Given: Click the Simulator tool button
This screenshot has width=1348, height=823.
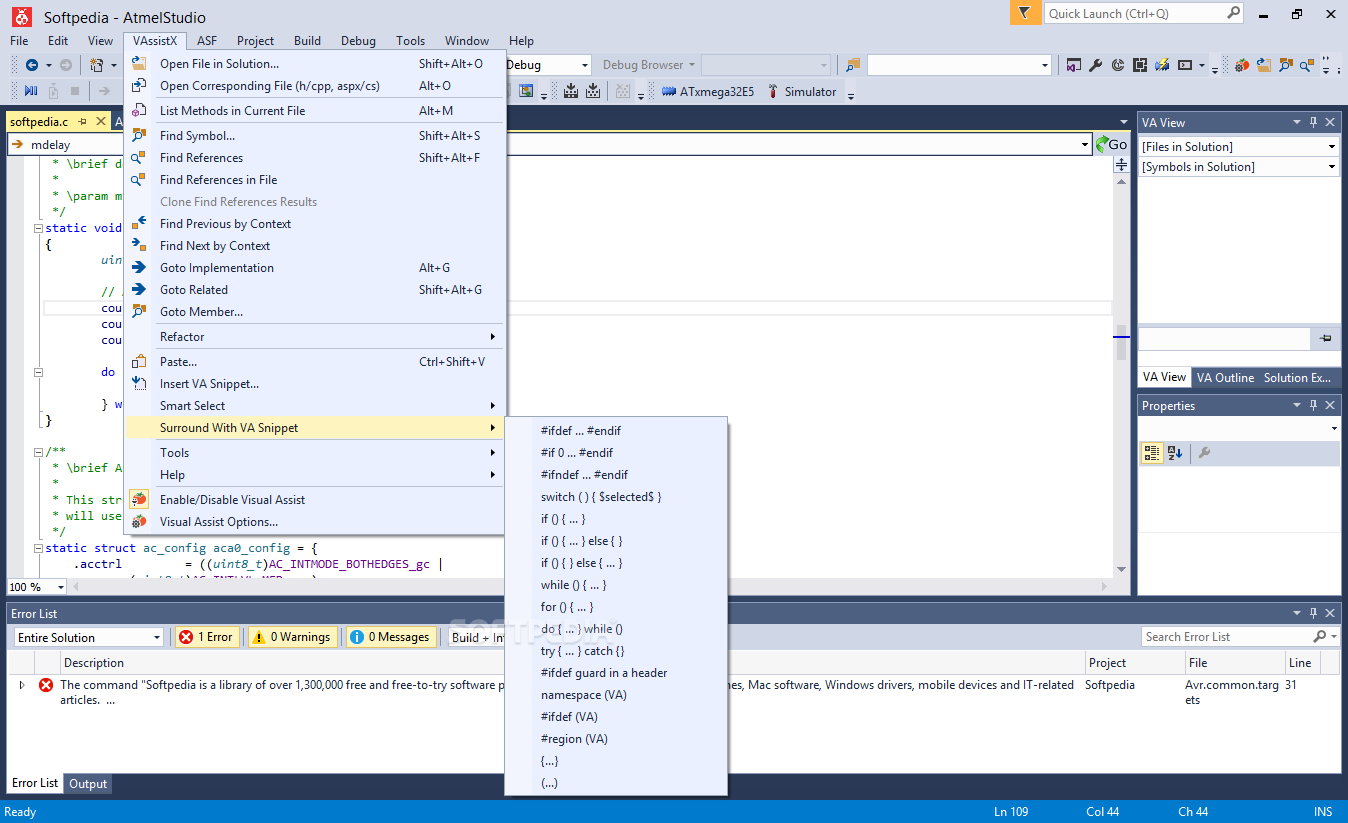Looking at the screenshot, I should [801, 91].
